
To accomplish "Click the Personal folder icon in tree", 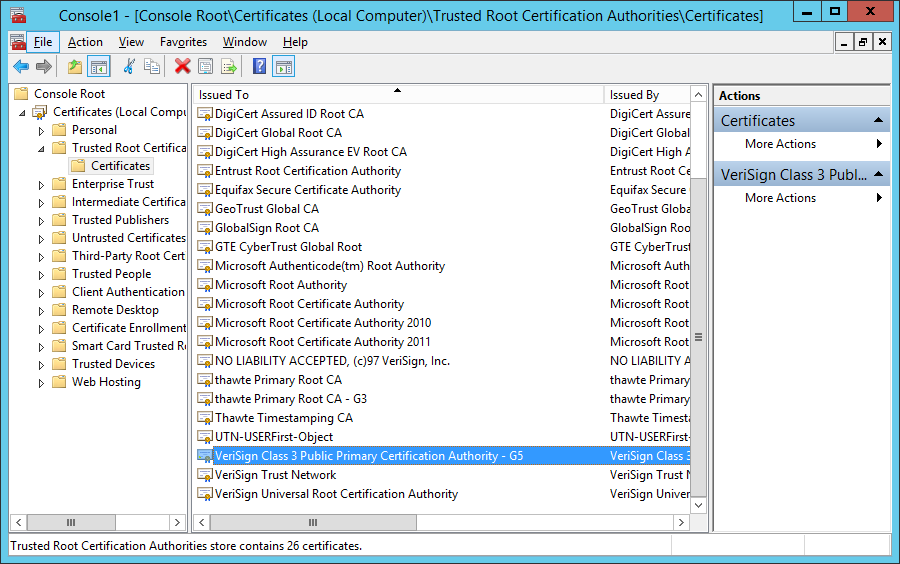I will coord(59,130).
